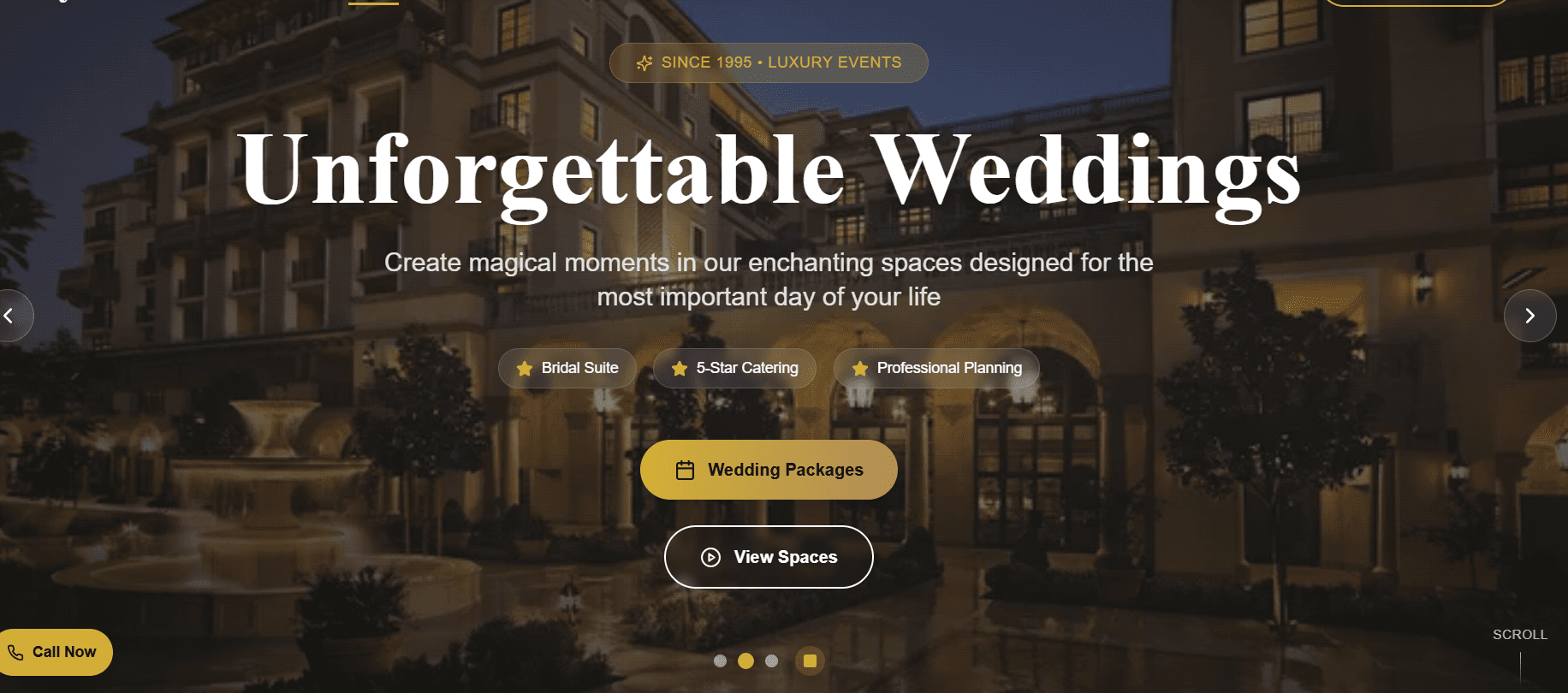Click the phone icon beside Call Now
This screenshot has height=693, width=1568.
coord(15,652)
